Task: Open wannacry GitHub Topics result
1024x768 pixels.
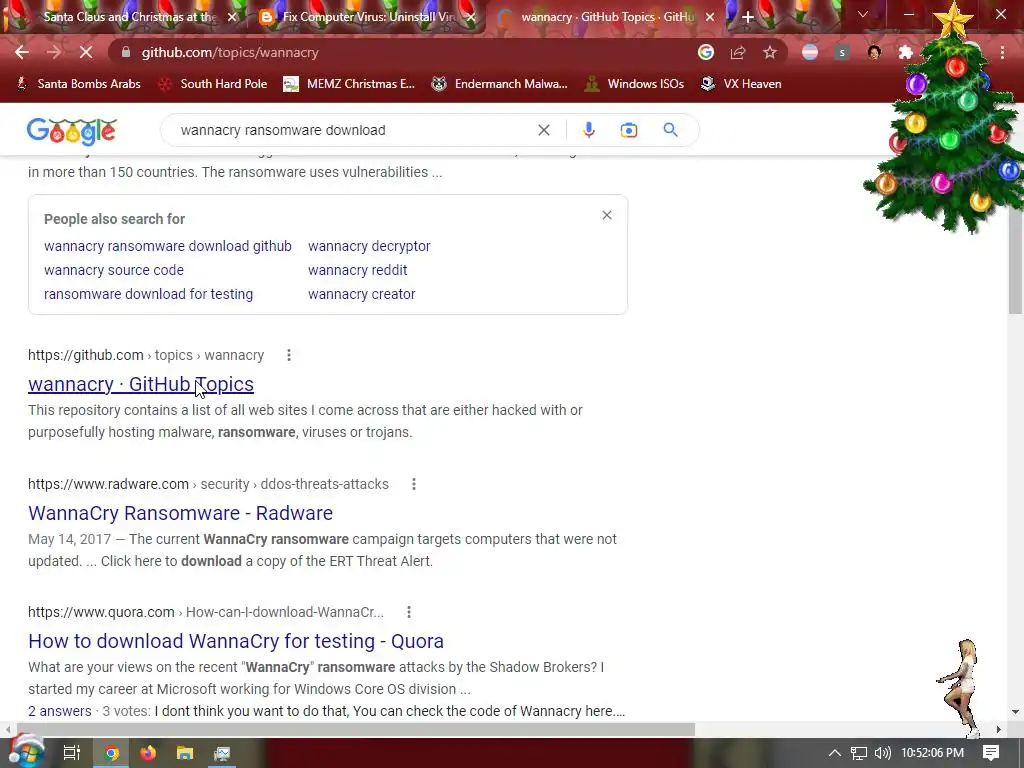Action: (141, 384)
